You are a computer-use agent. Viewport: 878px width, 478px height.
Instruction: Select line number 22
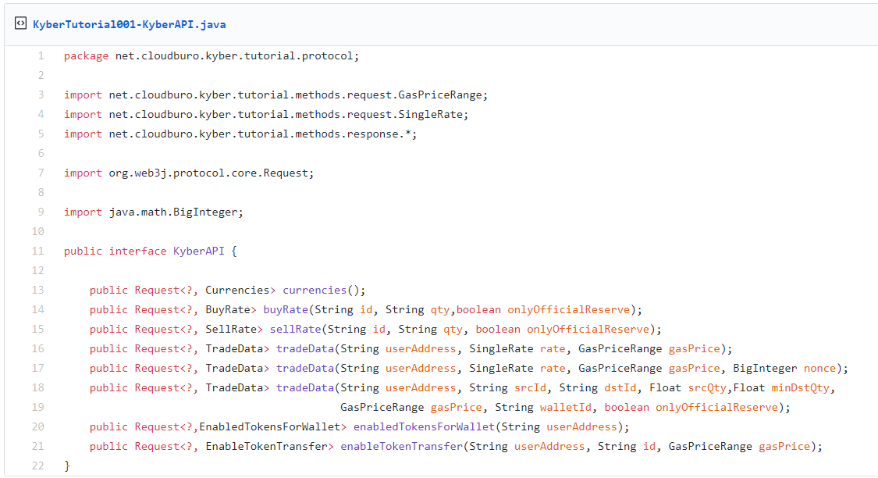coord(38,466)
